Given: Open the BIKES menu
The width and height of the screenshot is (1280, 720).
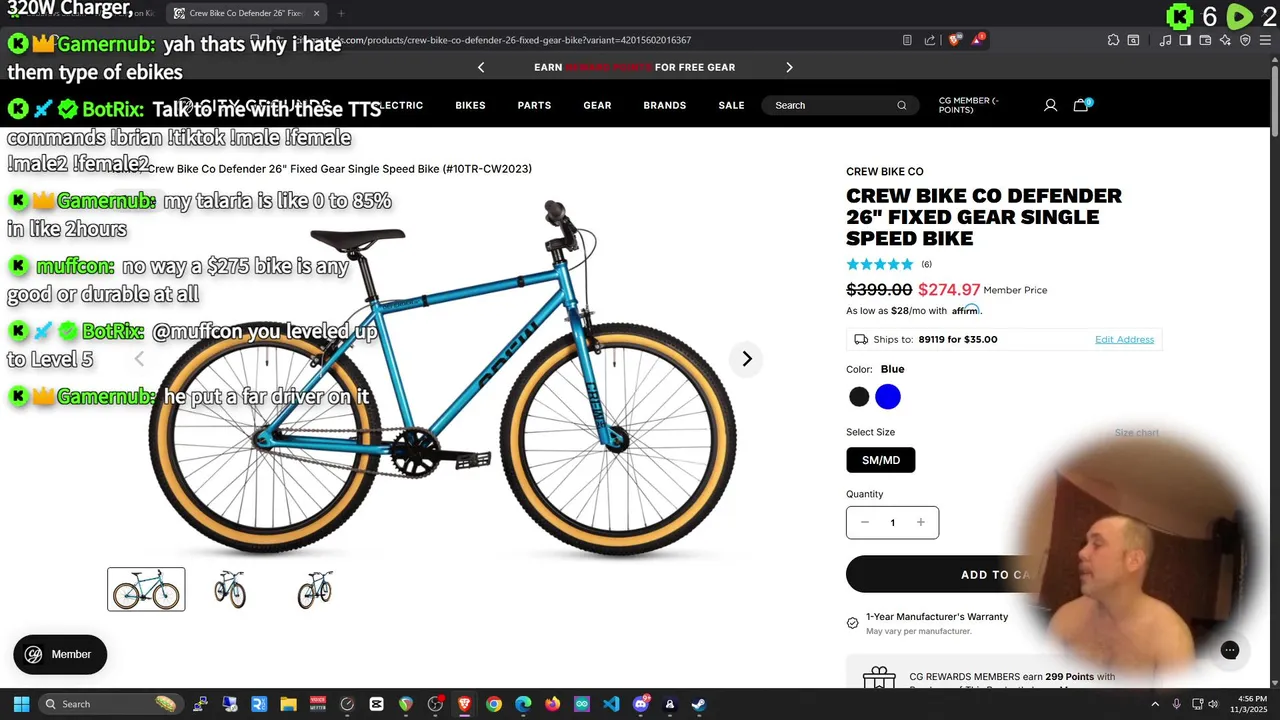Looking at the screenshot, I should tap(470, 105).
